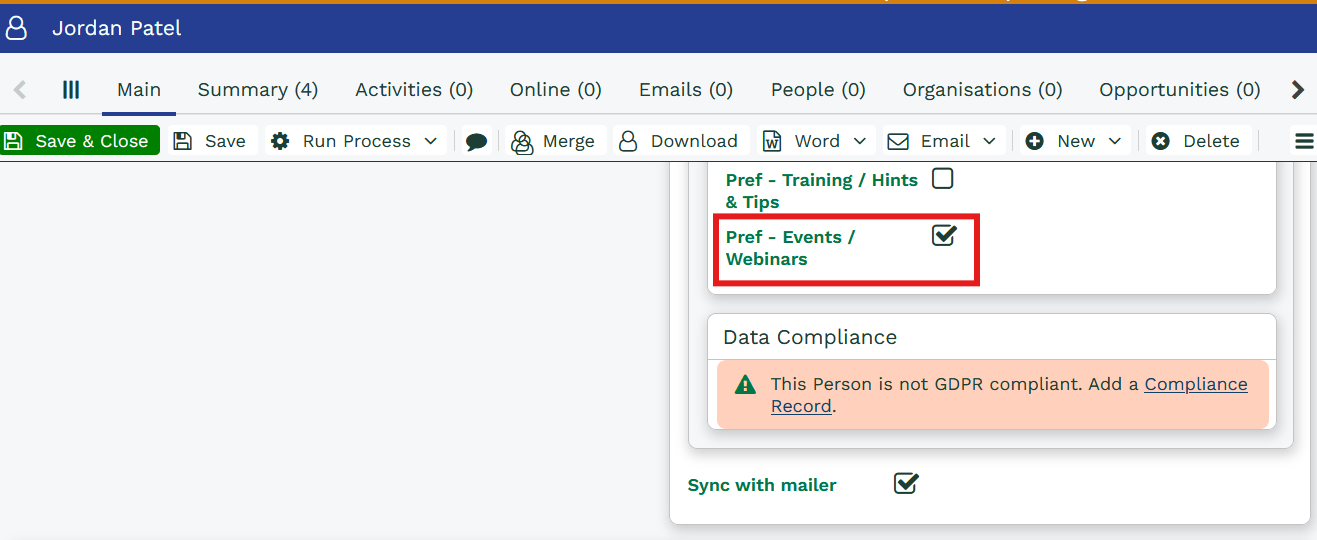Open the Word dropdown menu

tap(859, 141)
